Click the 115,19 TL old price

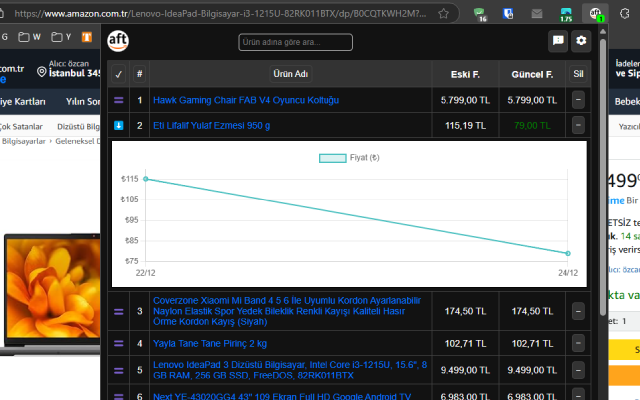pos(465,125)
